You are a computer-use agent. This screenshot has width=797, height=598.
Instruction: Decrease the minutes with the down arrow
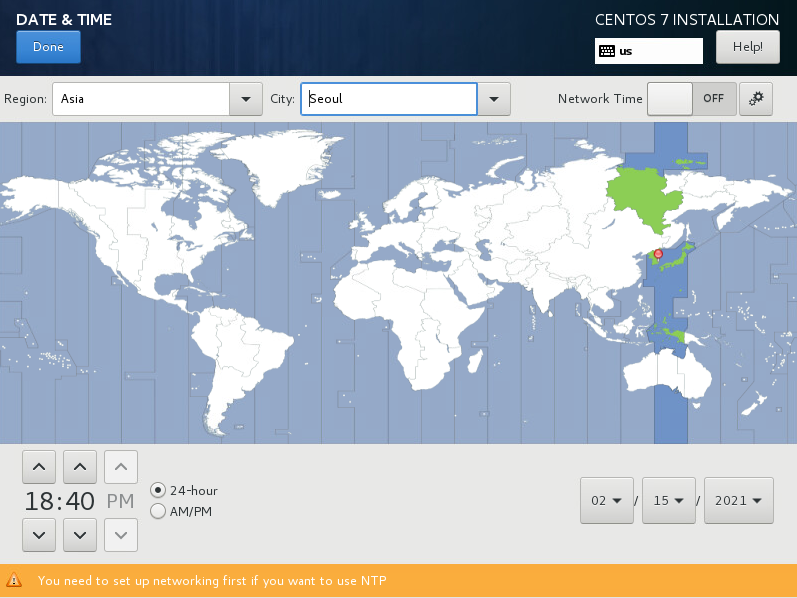pos(80,535)
